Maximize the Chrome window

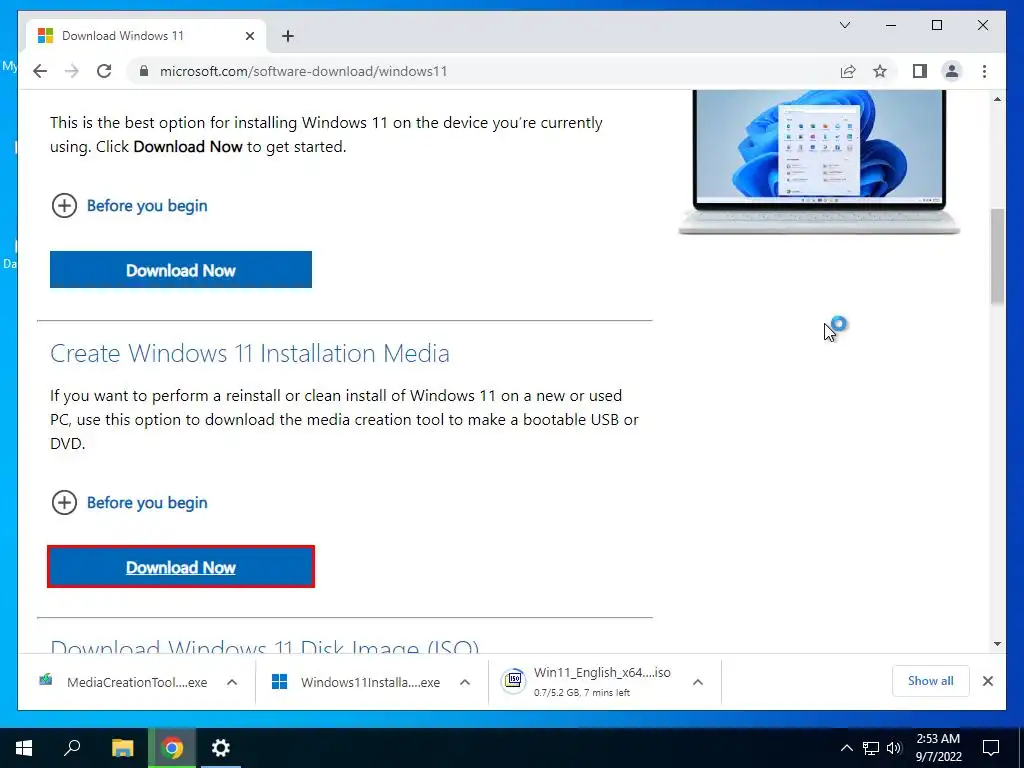937,25
